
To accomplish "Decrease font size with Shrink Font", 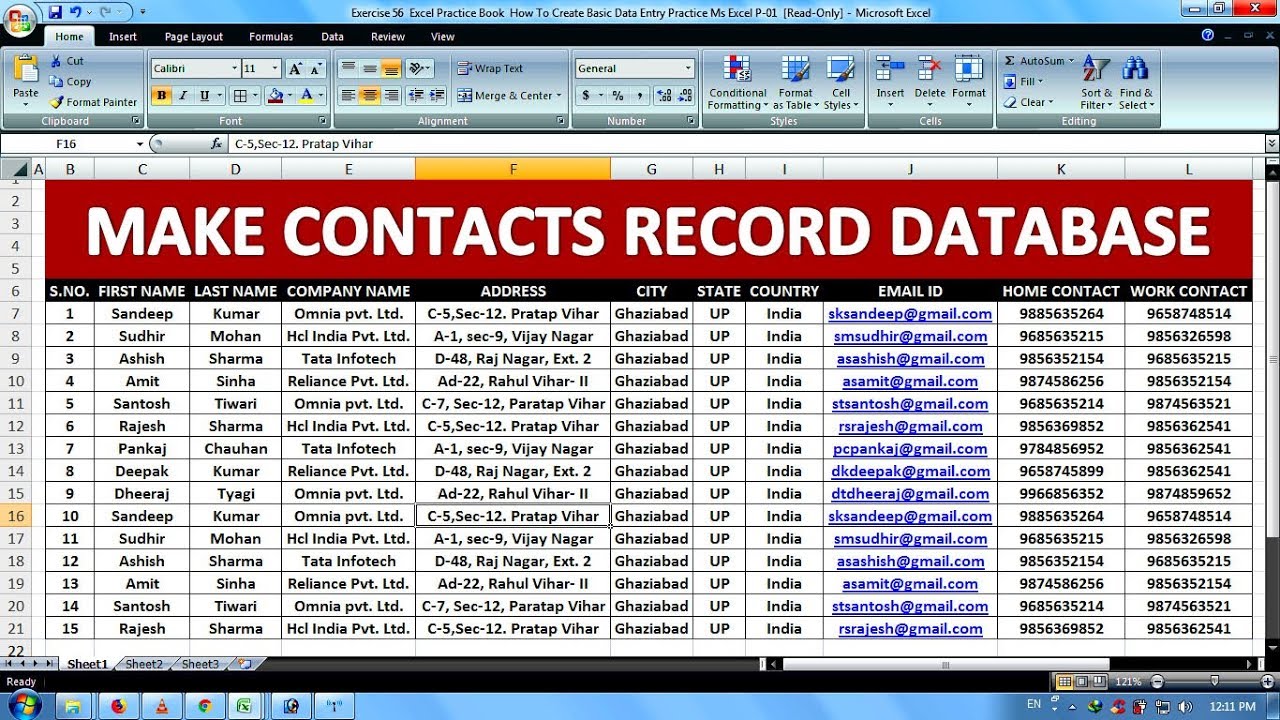I will [x=316, y=69].
